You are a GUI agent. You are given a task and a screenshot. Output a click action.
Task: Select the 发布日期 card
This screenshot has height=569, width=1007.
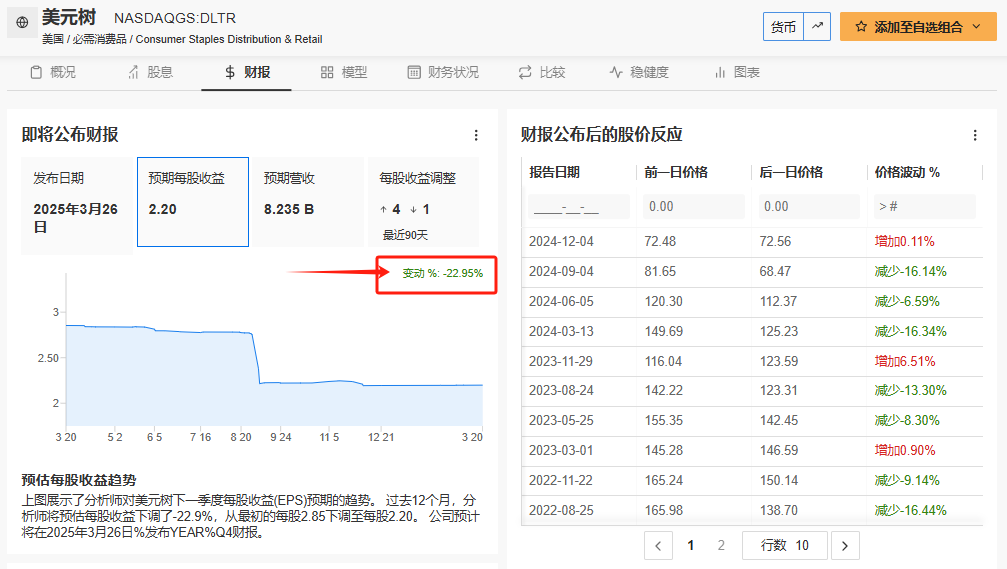pyautogui.click(x=77, y=206)
